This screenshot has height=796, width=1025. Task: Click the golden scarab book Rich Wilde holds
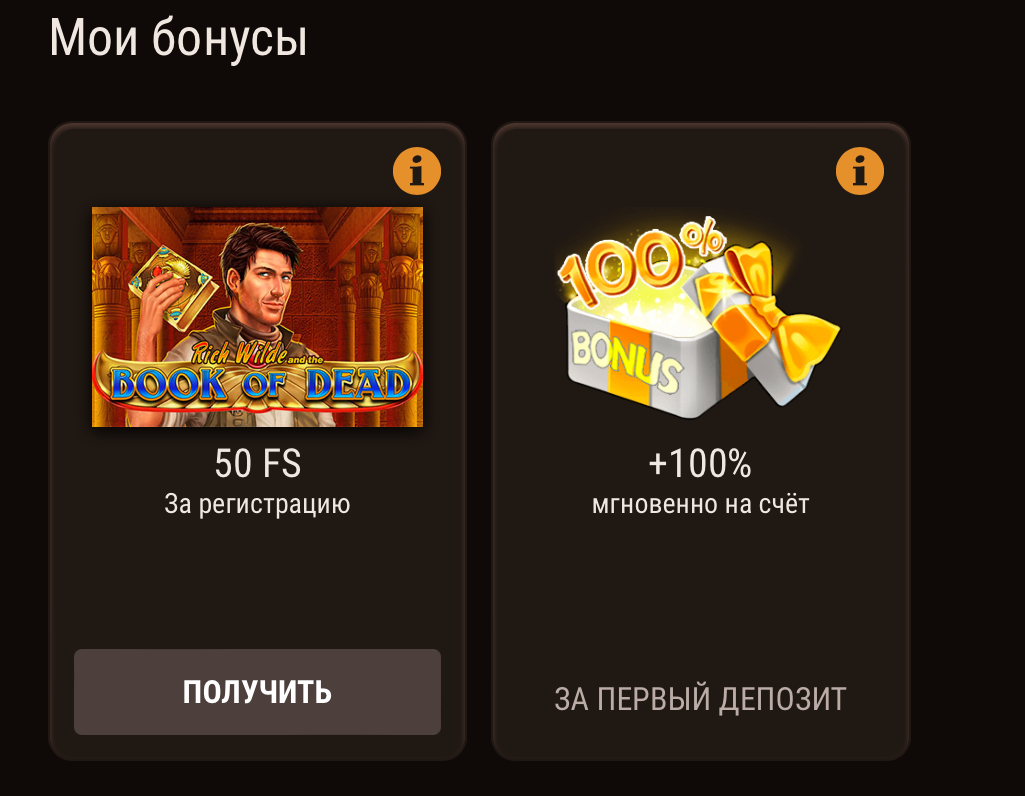171,286
